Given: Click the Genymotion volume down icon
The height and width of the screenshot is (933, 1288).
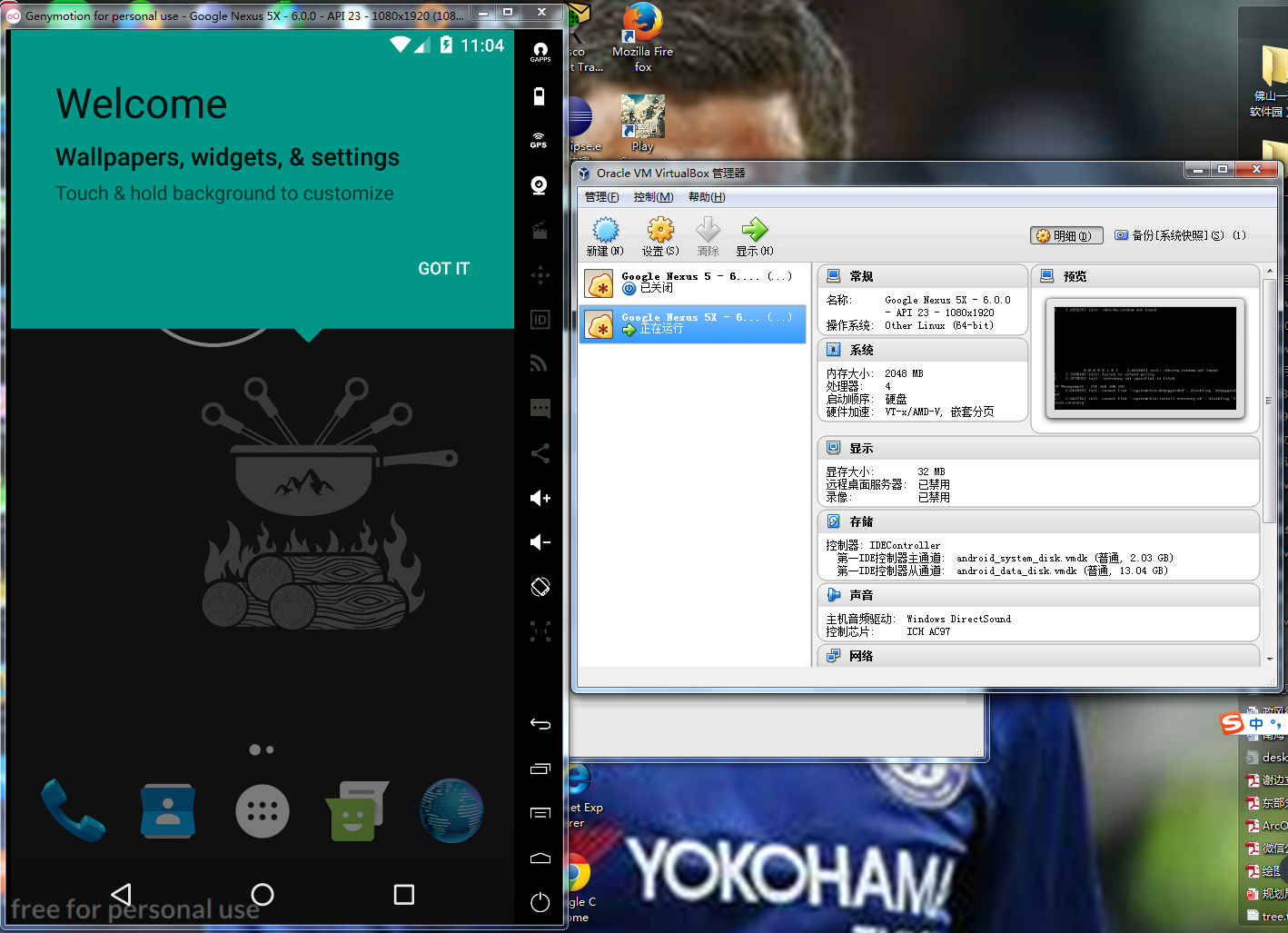Looking at the screenshot, I should coord(540,542).
